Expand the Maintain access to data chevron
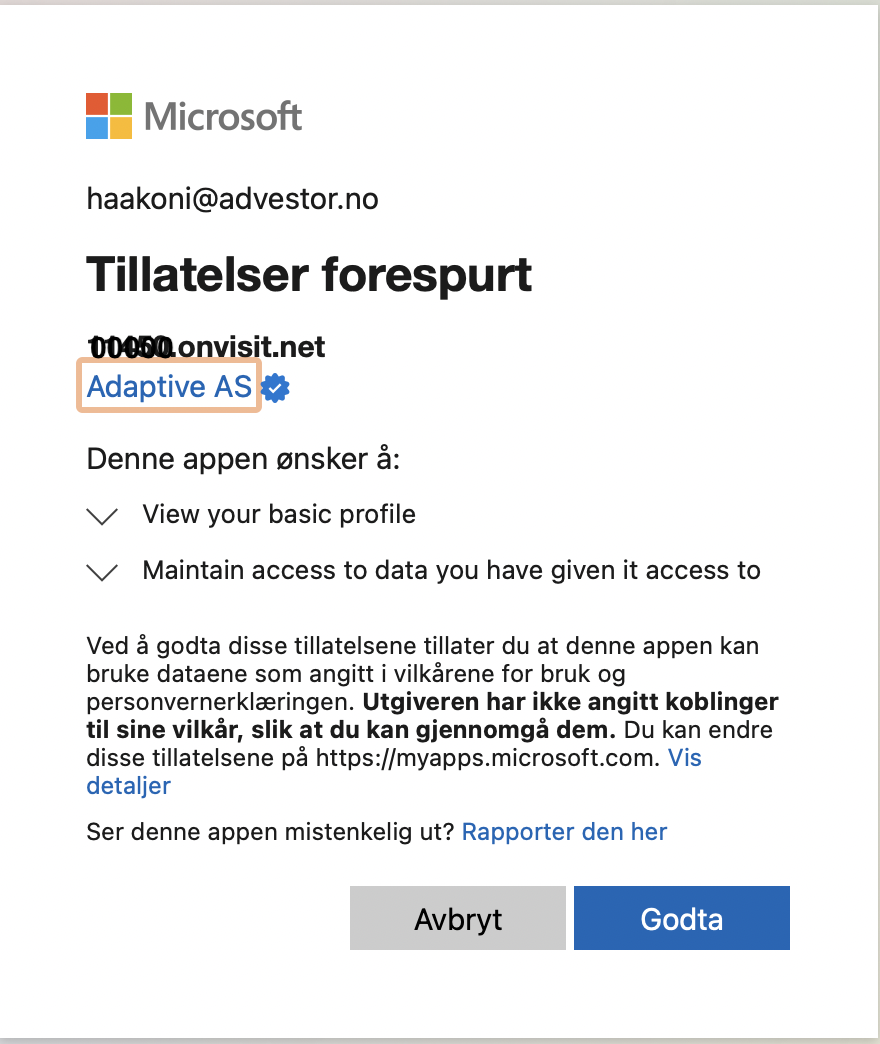 [x=103, y=572]
